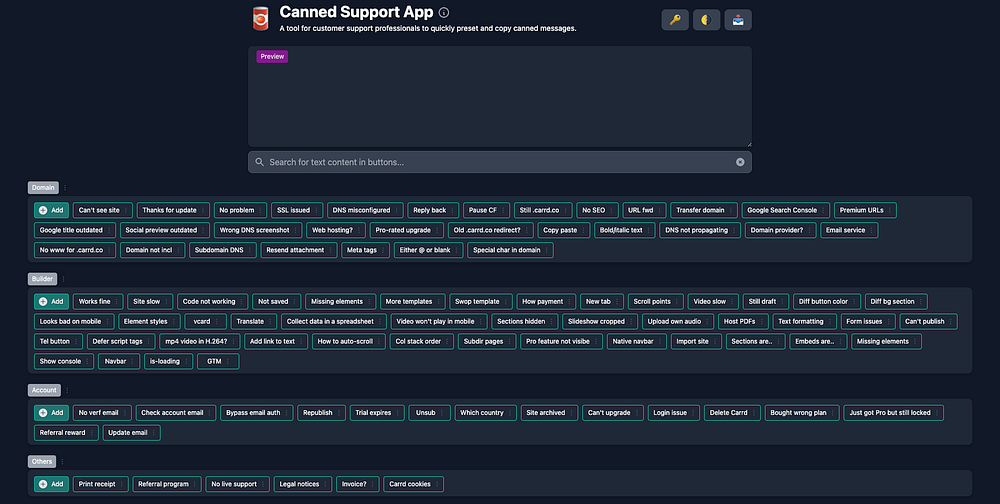Focus the search for text content field
Viewport: 1000px width, 504px height.
pos(500,162)
